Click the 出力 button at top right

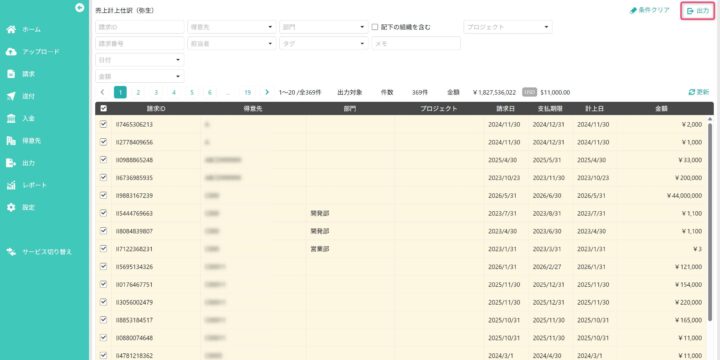pyautogui.click(x=698, y=11)
